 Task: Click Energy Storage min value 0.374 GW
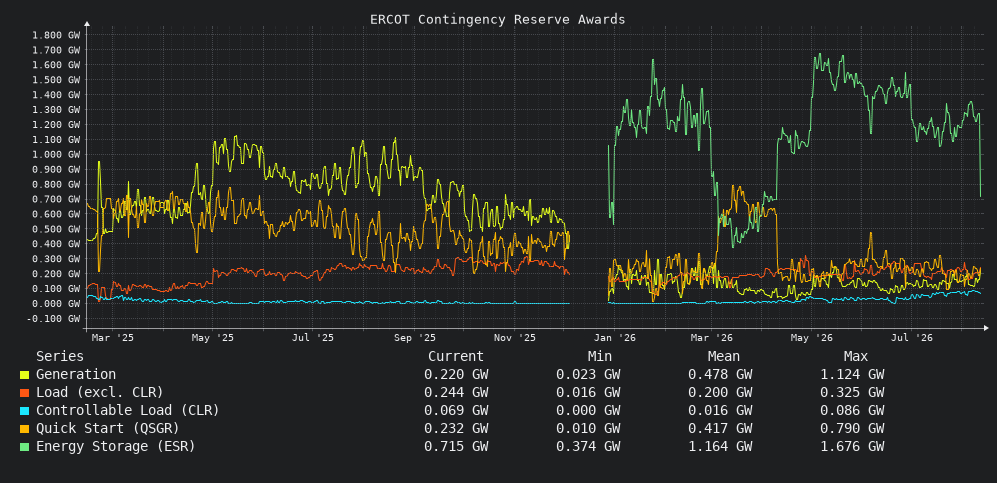click(x=588, y=446)
